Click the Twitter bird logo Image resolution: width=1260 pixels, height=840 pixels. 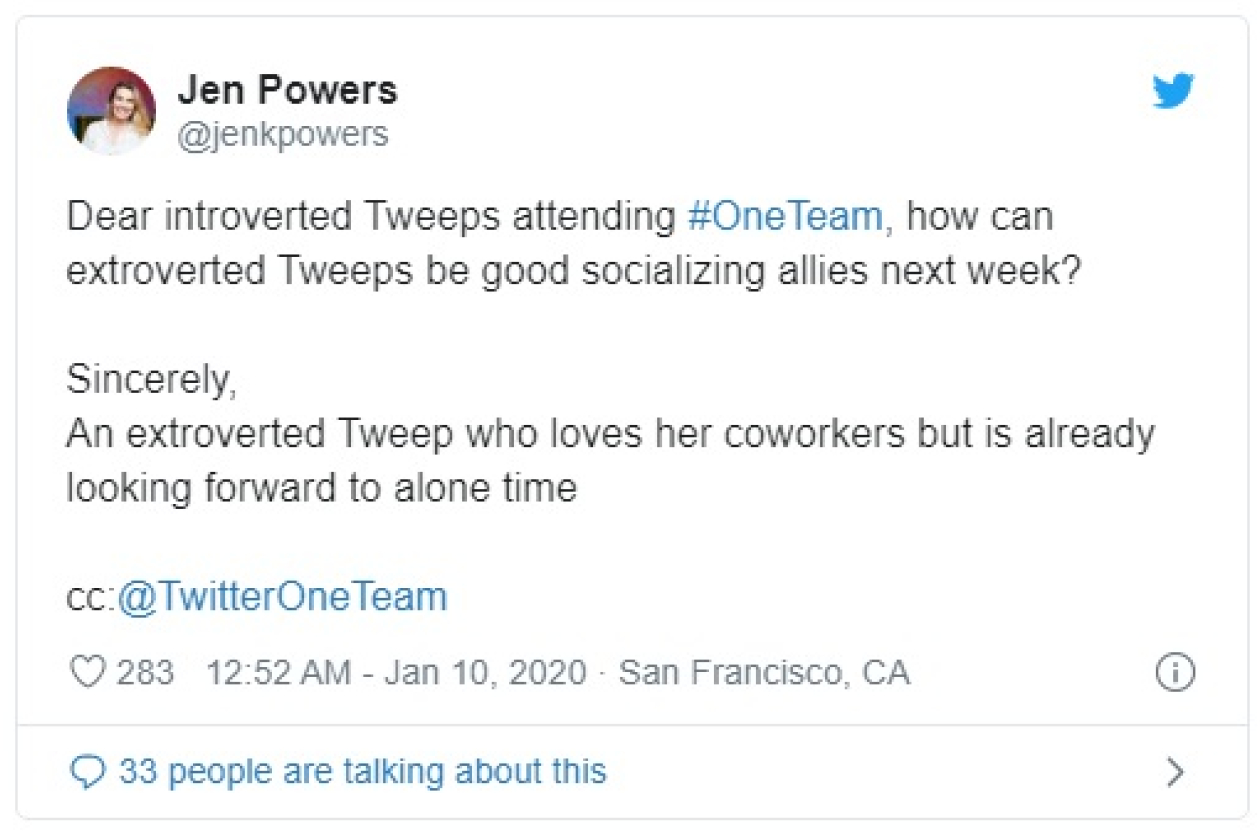point(1173,92)
